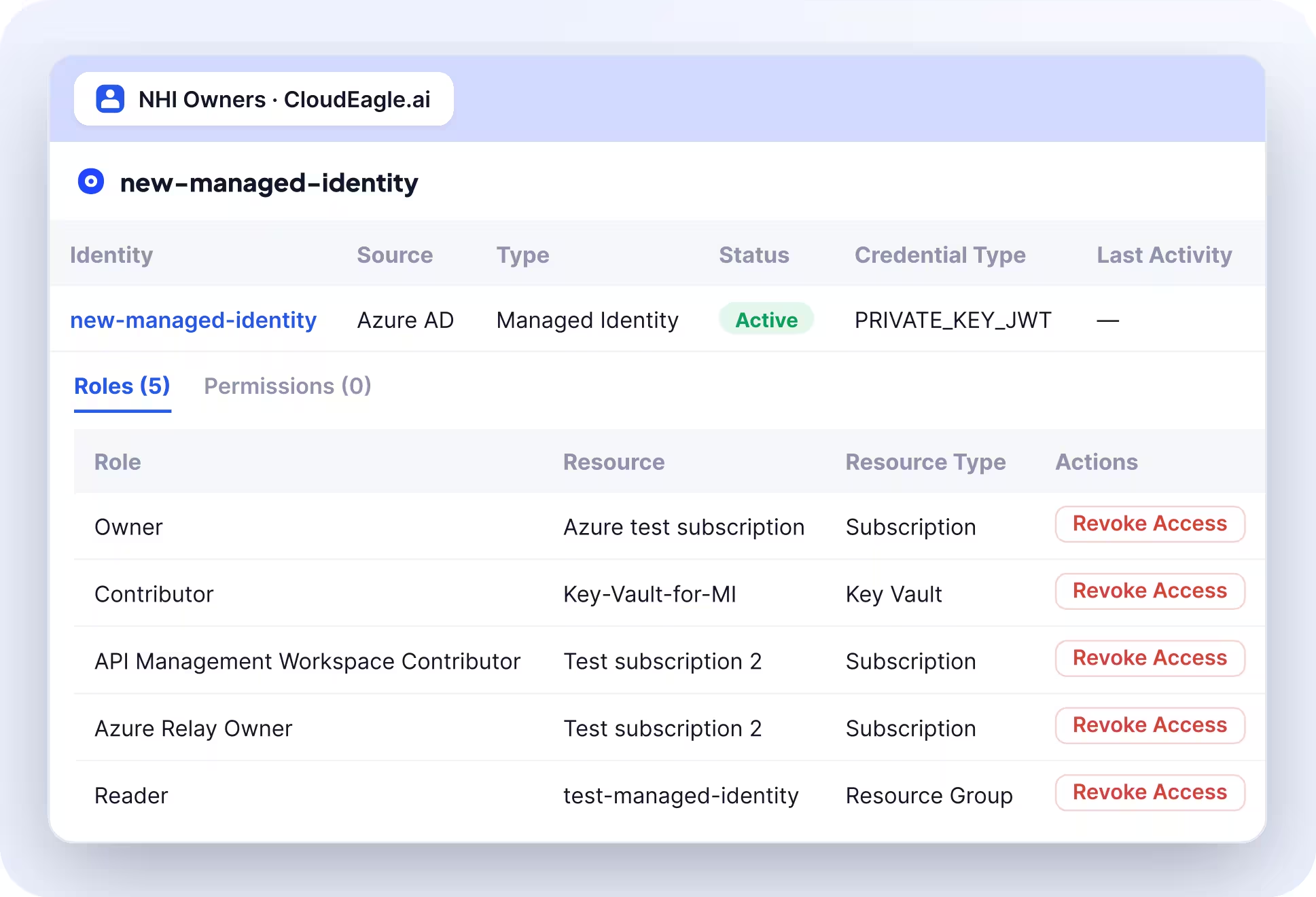
Task: Select the Contributor role cell
Action: [x=154, y=594]
